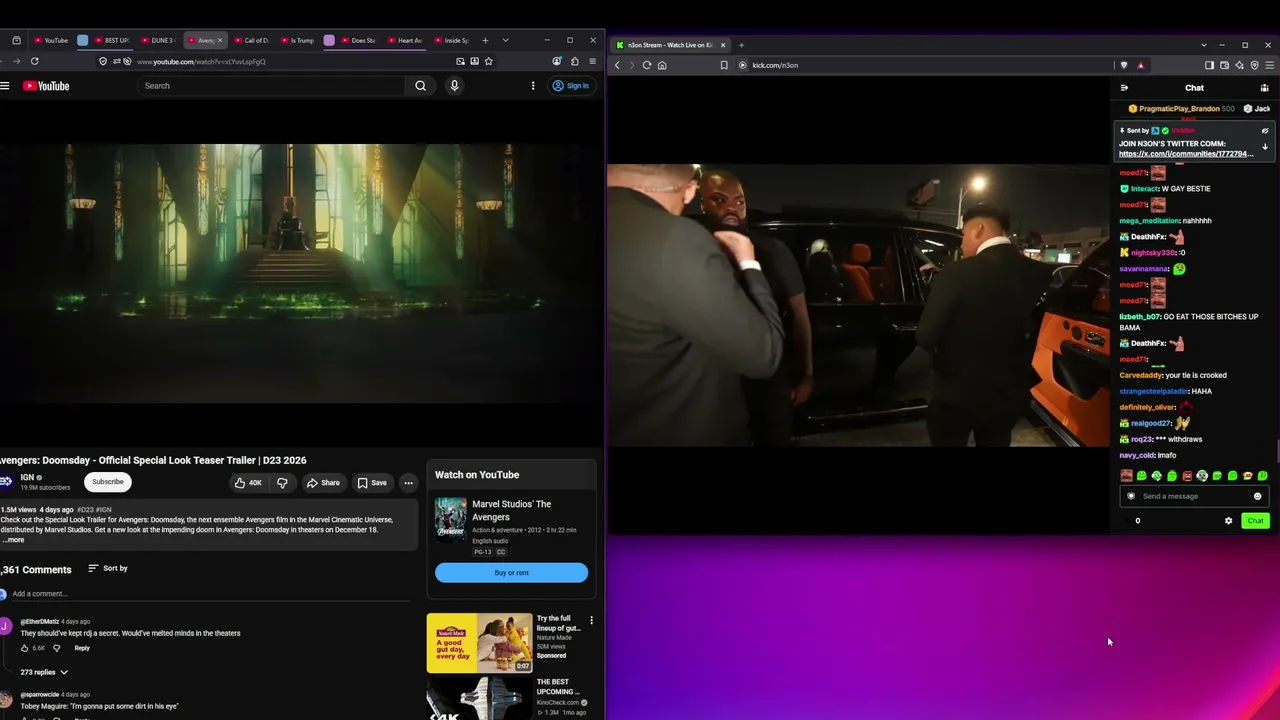Expand the list-all-tabs dropdown in YouTube window

point(505,40)
